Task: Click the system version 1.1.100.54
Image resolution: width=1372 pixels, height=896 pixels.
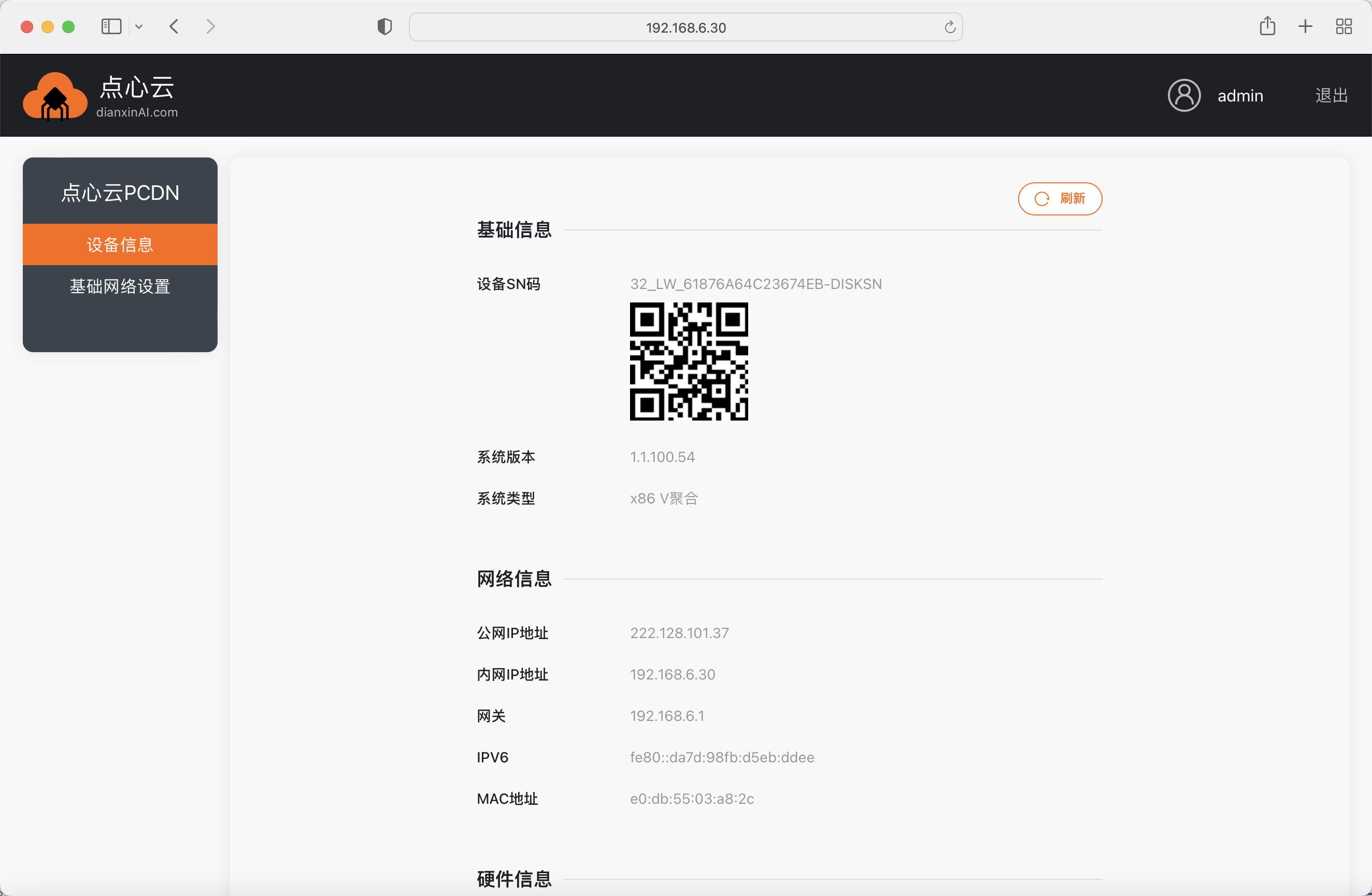Action: (x=662, y=457)
